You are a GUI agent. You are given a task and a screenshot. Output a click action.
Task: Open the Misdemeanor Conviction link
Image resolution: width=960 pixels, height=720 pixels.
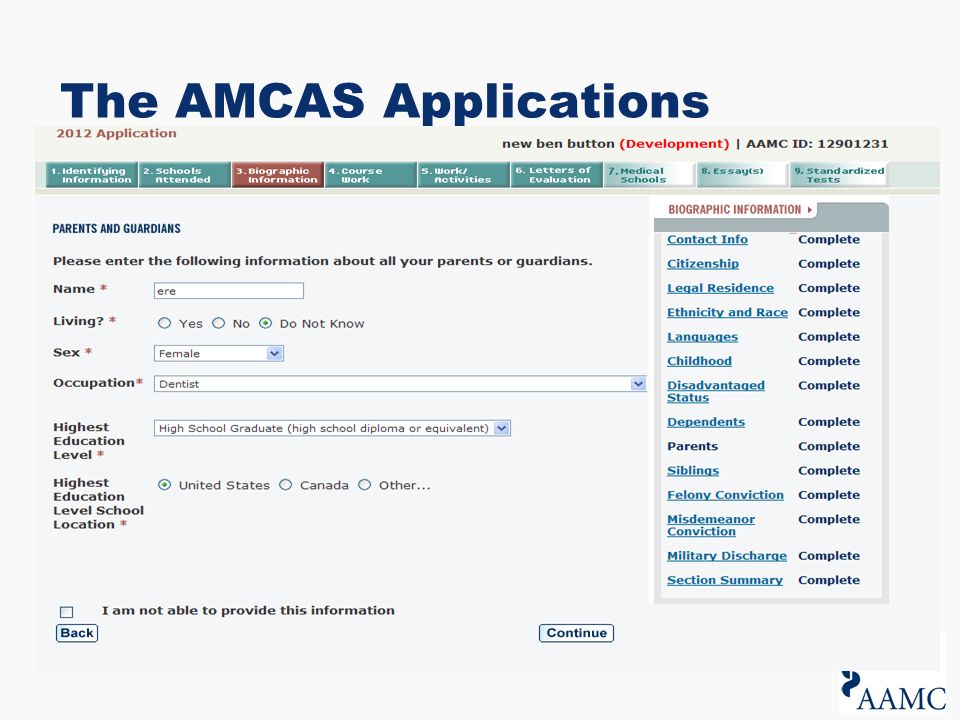(711, 525)
